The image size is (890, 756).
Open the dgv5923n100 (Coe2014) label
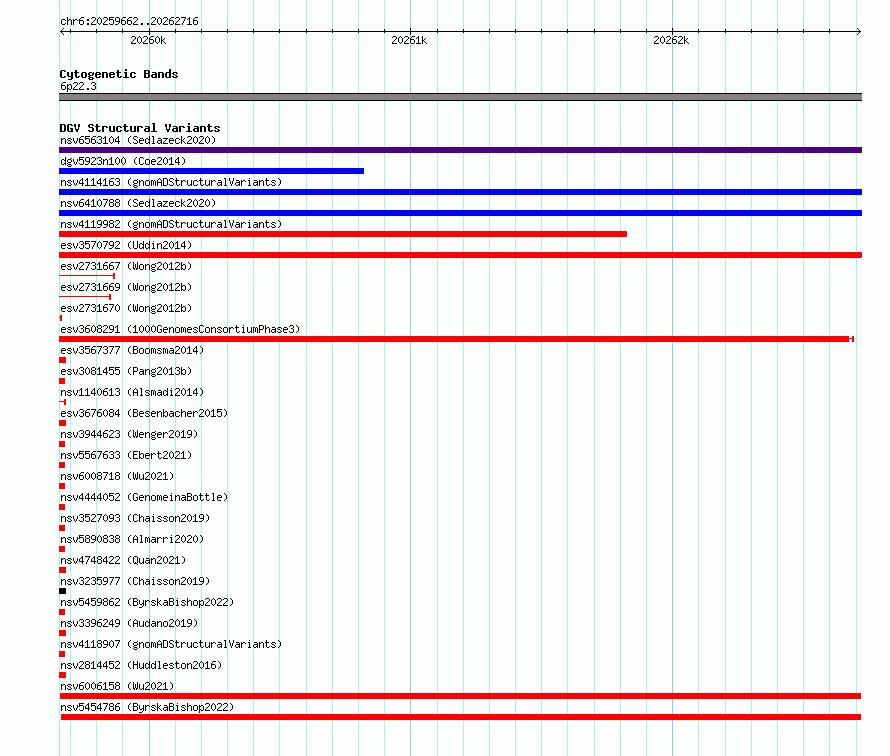tap(123, 161)
